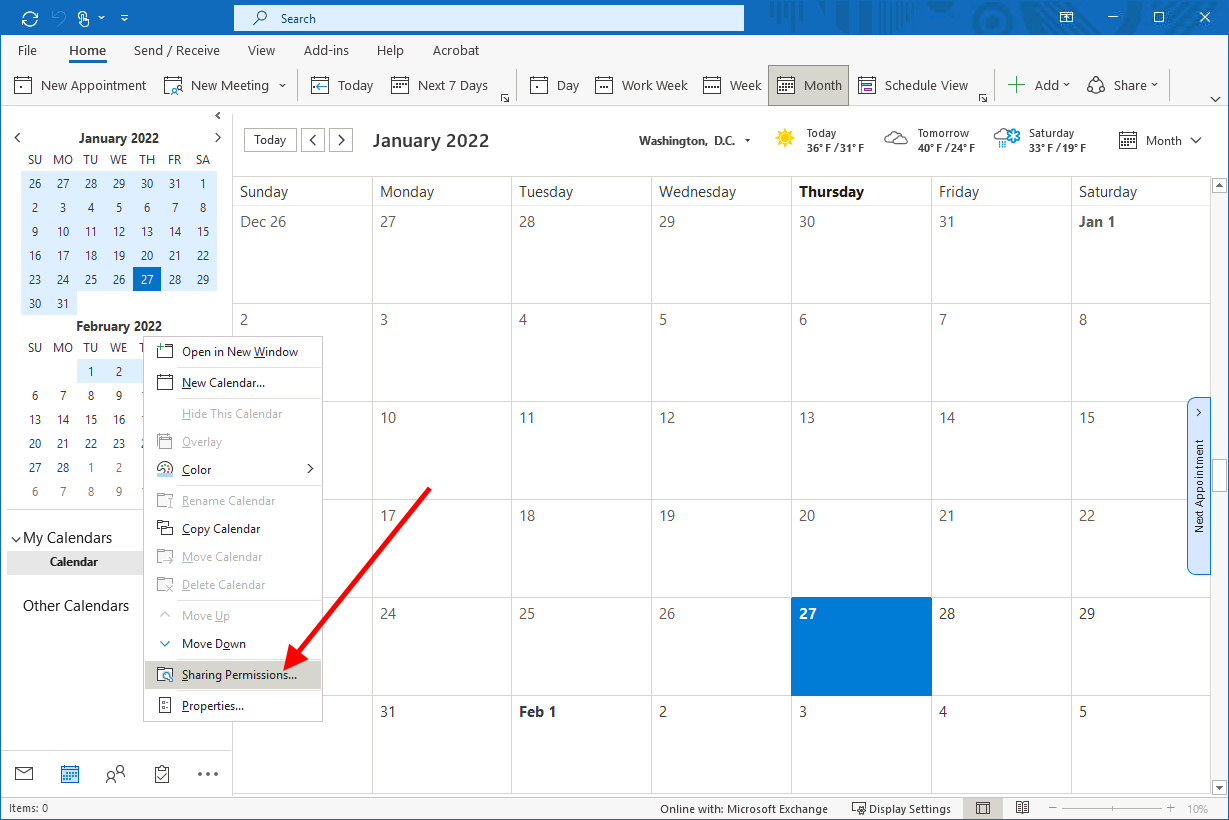Click the more navigation options ellipsis

208,773
